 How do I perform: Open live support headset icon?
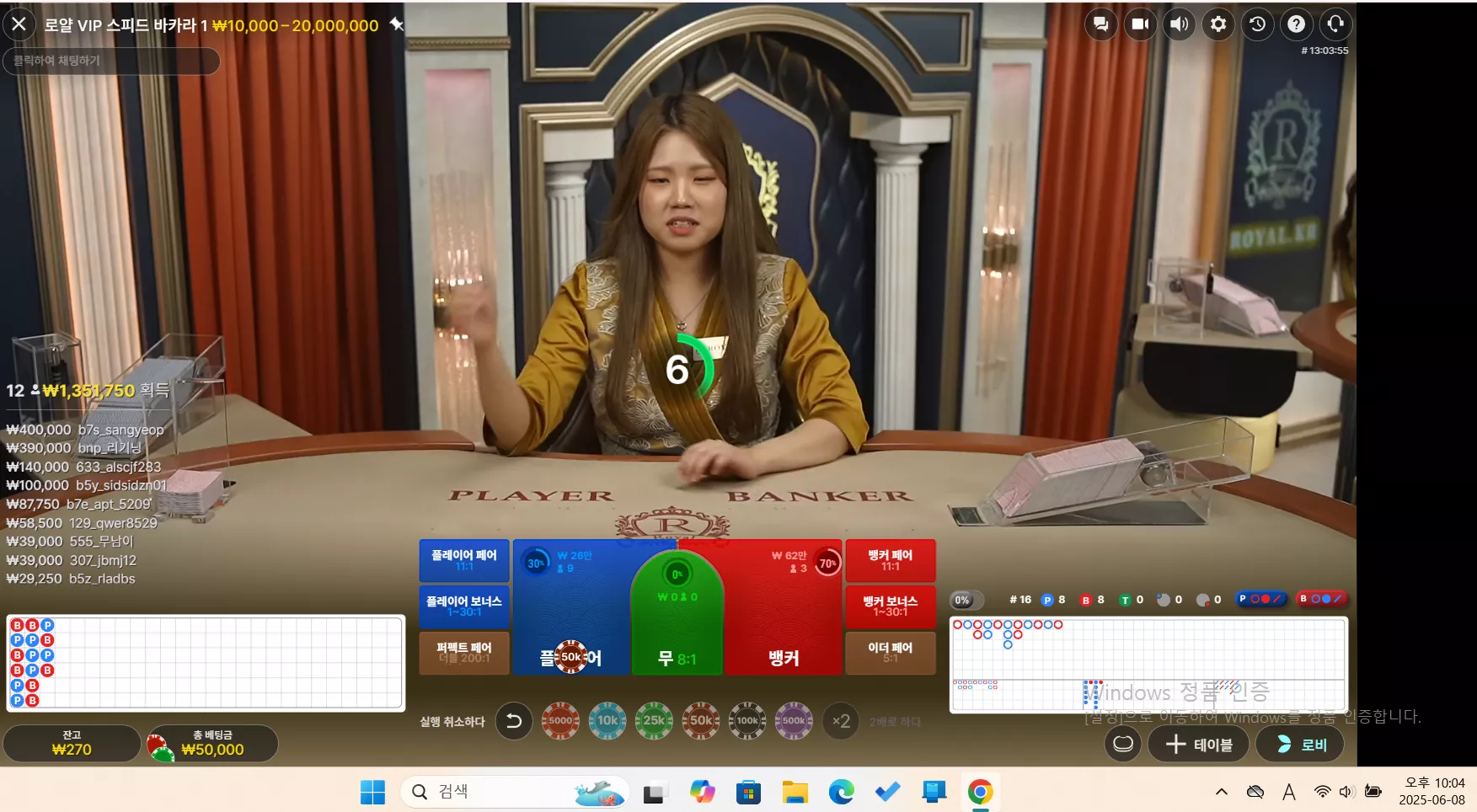tap(1335, 24)
